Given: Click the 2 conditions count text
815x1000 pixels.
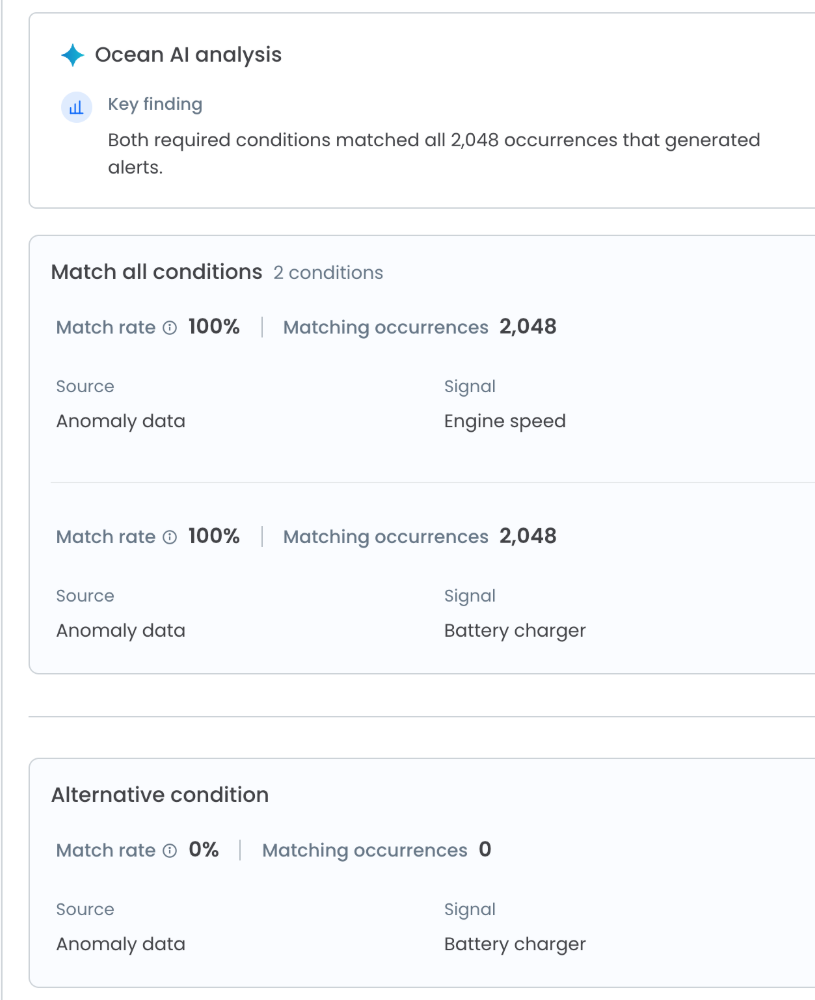Looking at the screenshot, I should coord(328,273).
